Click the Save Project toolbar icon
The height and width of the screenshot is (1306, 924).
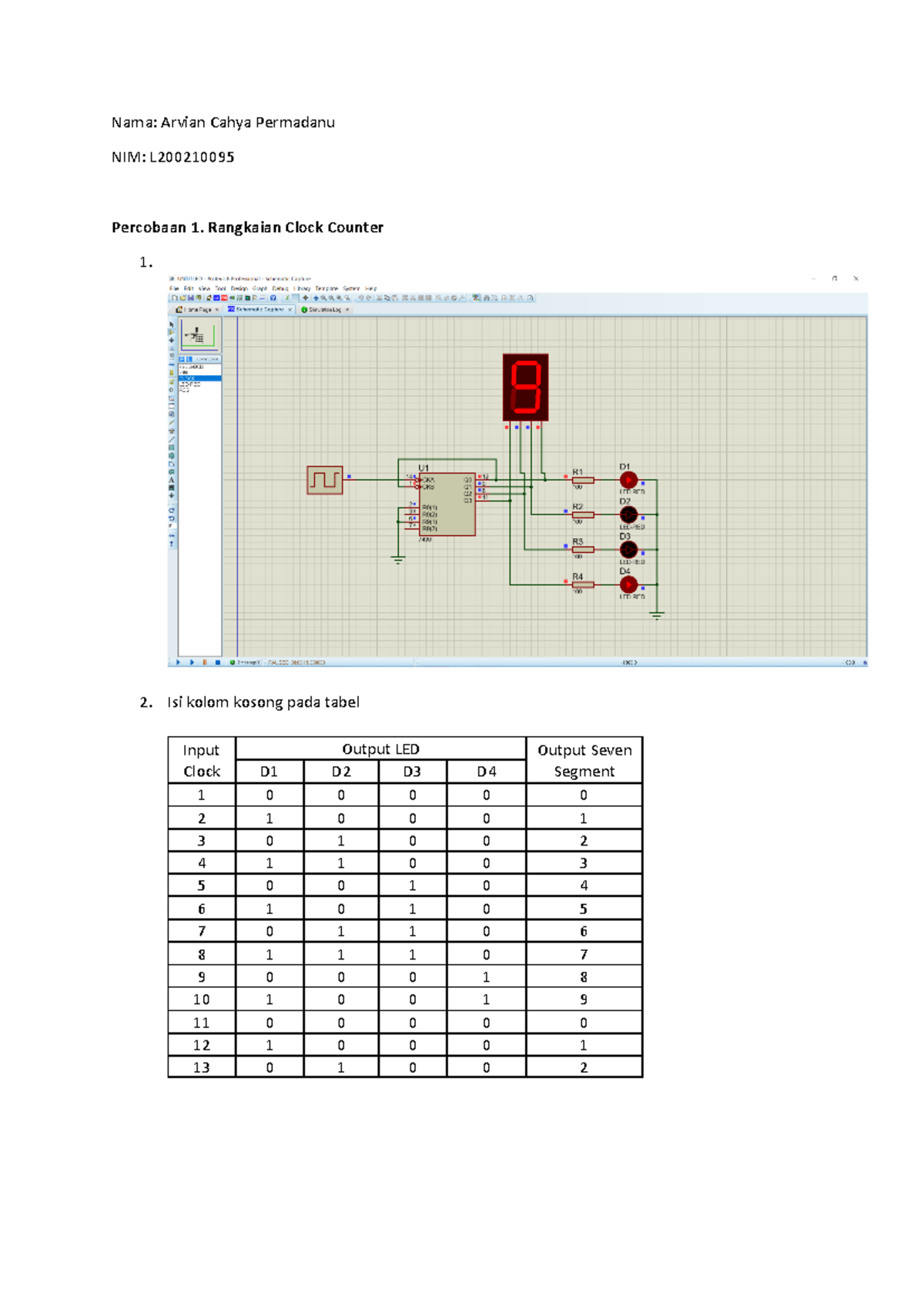pos(190,298)
